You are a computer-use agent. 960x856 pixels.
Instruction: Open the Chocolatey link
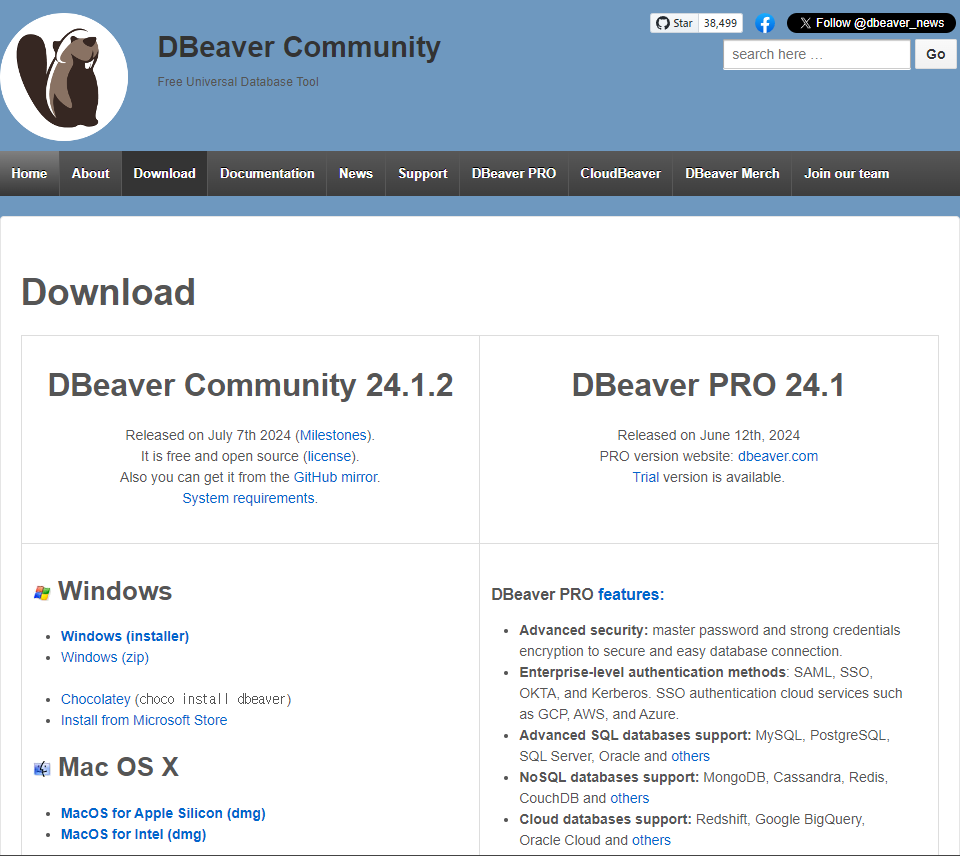click(96, 699)
